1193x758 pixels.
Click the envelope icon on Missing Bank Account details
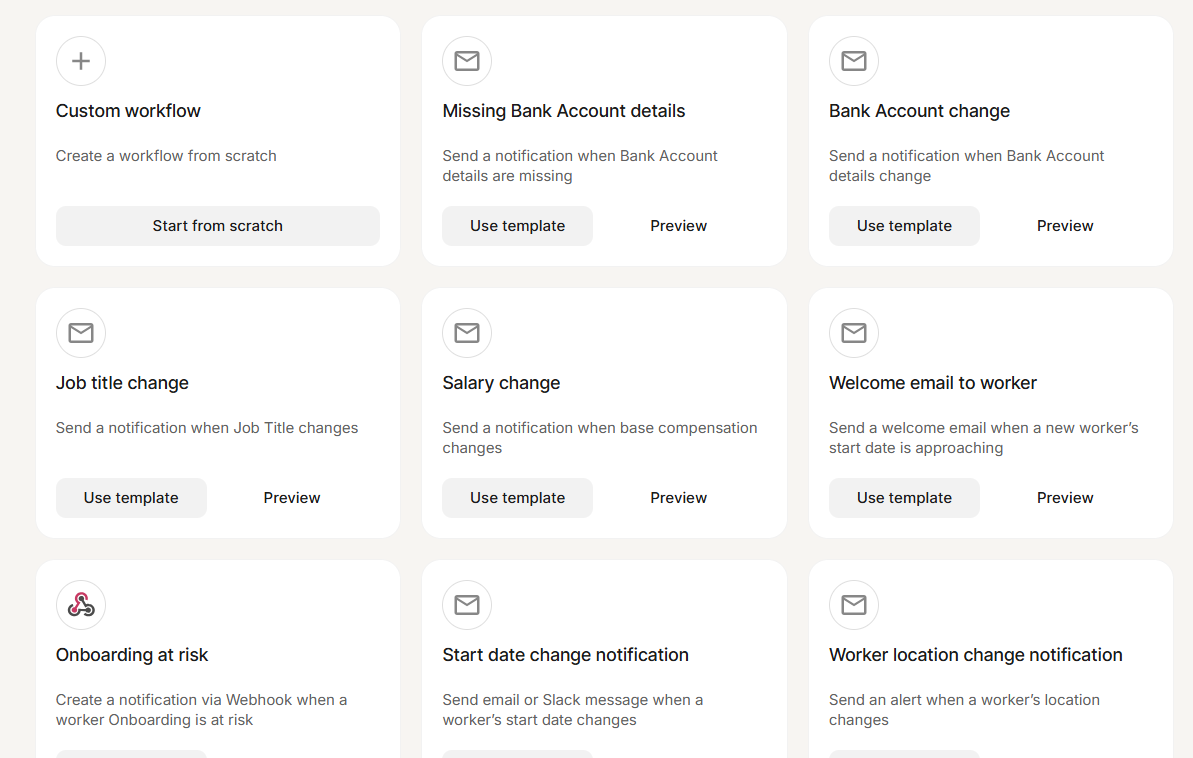467,61
